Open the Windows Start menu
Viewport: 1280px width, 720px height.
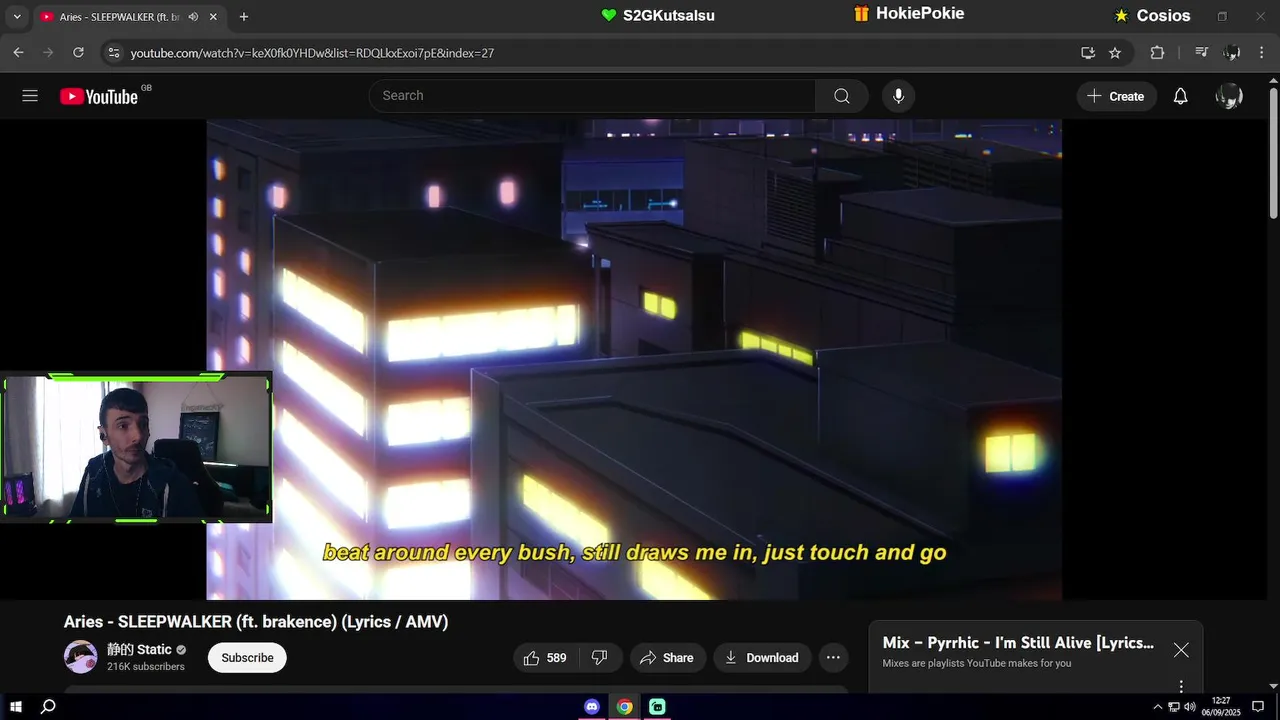16,707
